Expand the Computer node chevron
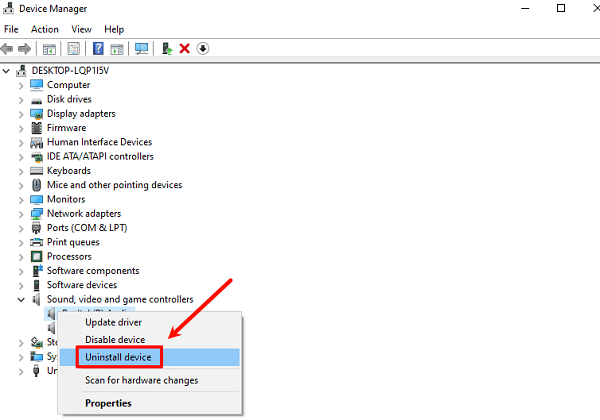Image resolution: width=600 pixels, height=420 pixels. 21,86
